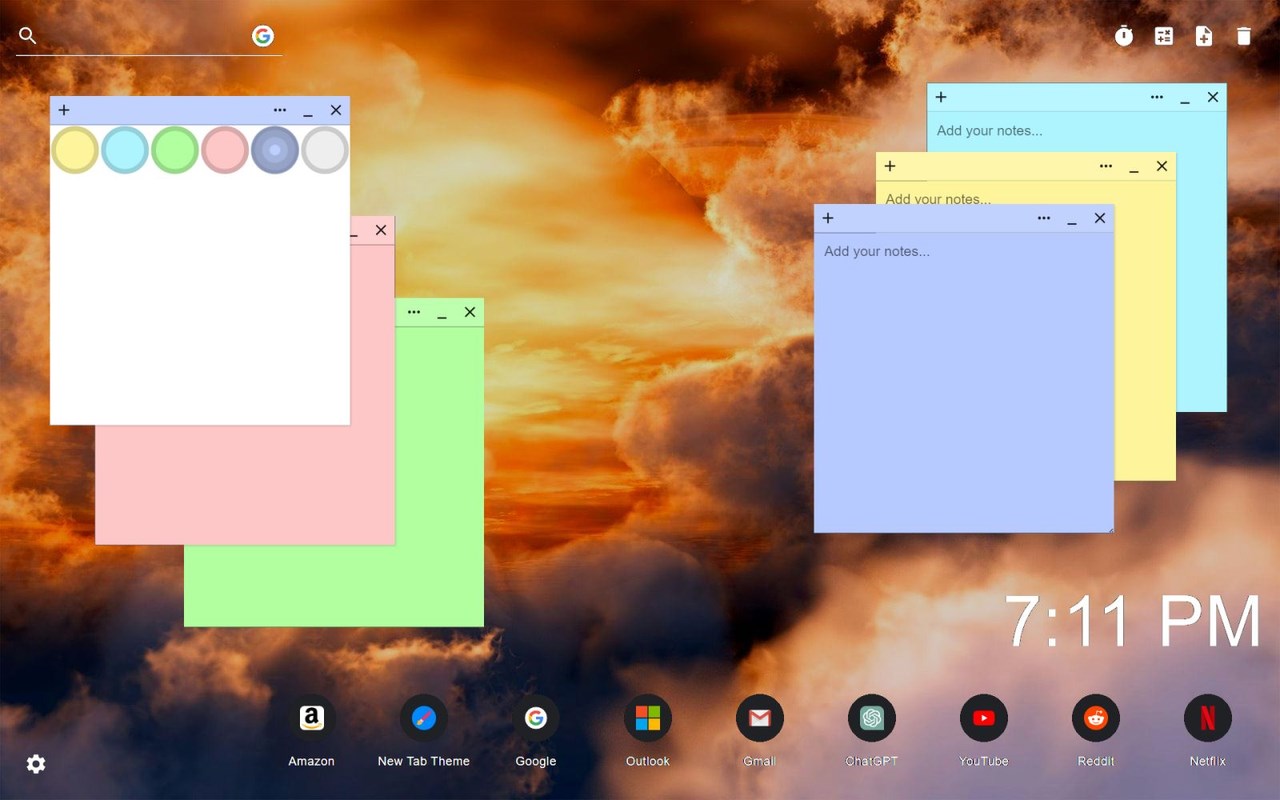Minimize the yellow sticky note
The image size is (1280, 800).
click(x=1134, y=168)
